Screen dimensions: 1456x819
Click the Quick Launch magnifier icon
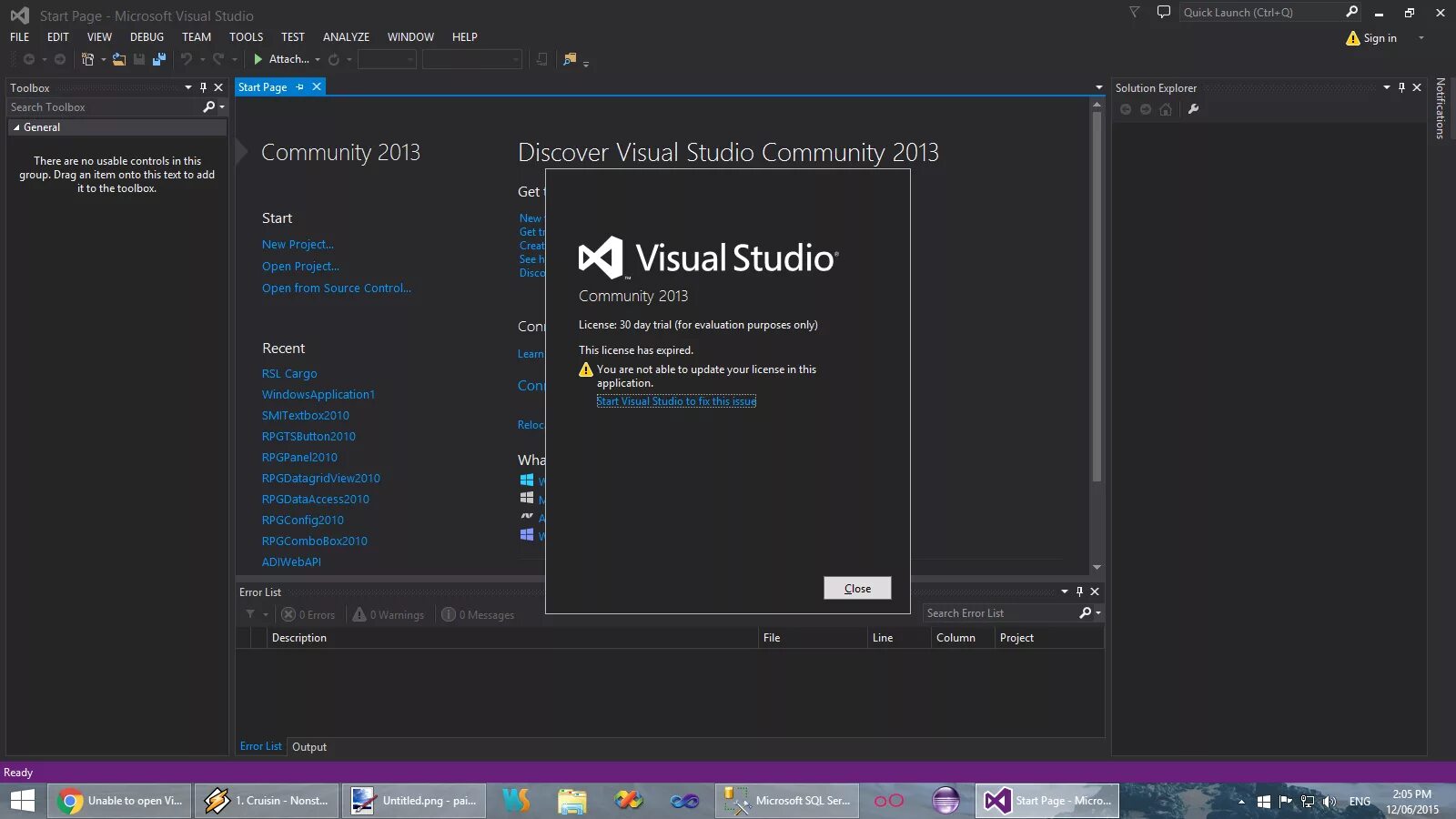click(1352, 12)
